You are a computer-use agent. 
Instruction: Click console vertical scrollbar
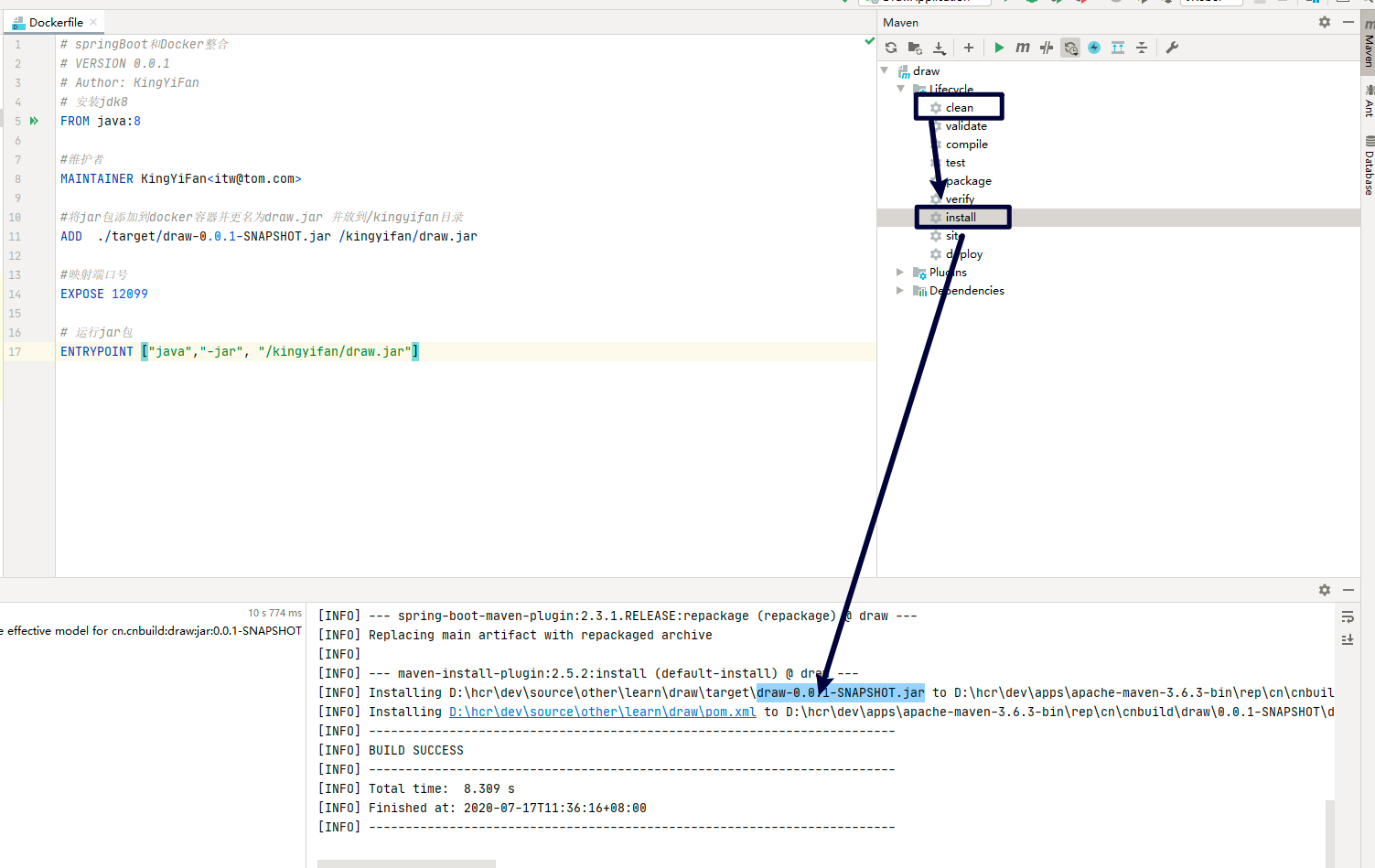click(x=1330, y=832)
